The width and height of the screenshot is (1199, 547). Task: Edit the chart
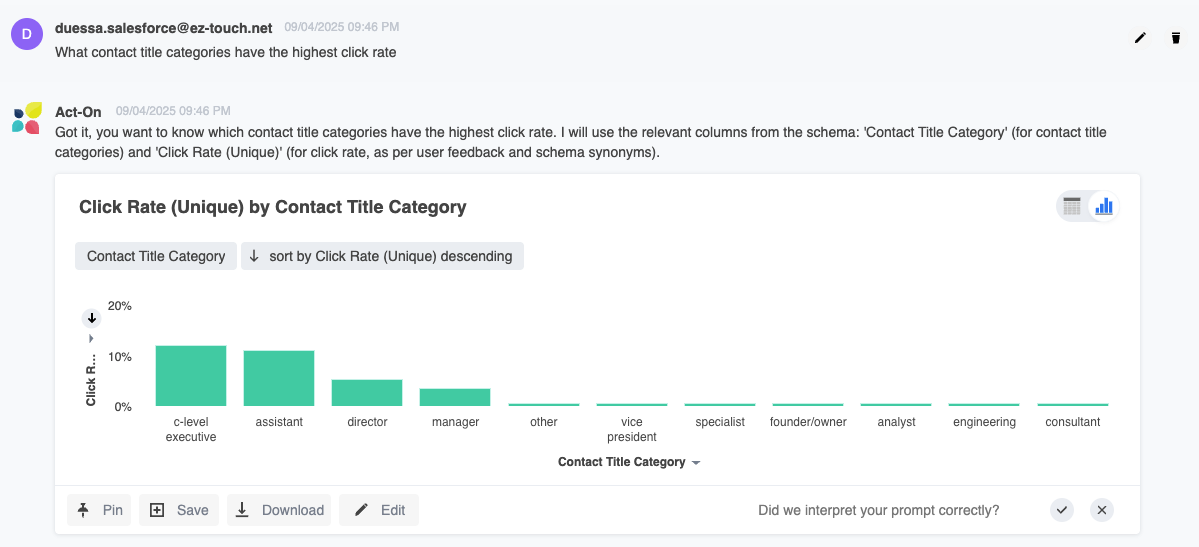point(379,510)
